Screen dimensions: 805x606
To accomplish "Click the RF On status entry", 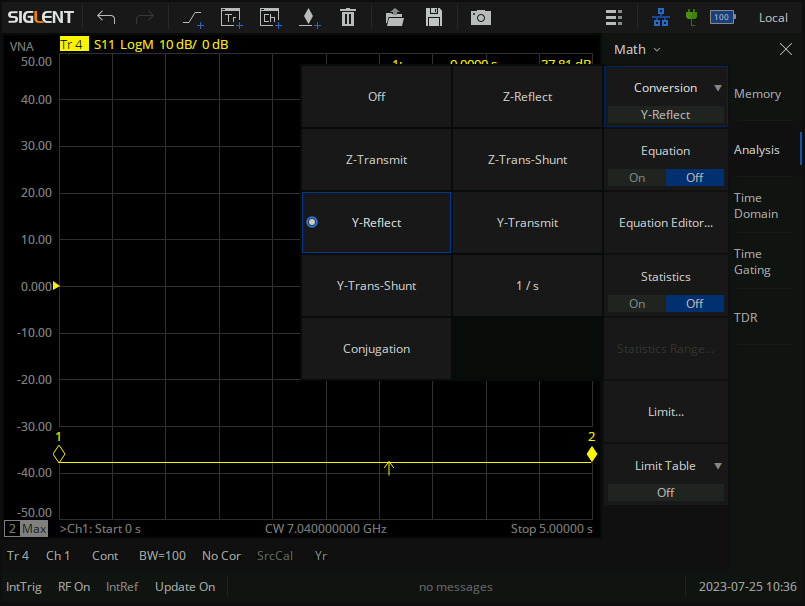I will tap(74, 586).
